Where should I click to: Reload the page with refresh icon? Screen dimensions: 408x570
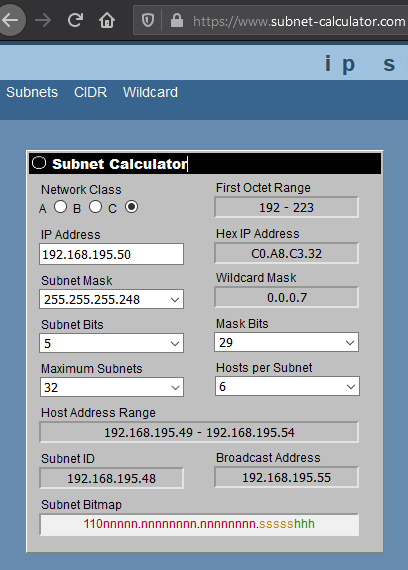pos(75,20)
